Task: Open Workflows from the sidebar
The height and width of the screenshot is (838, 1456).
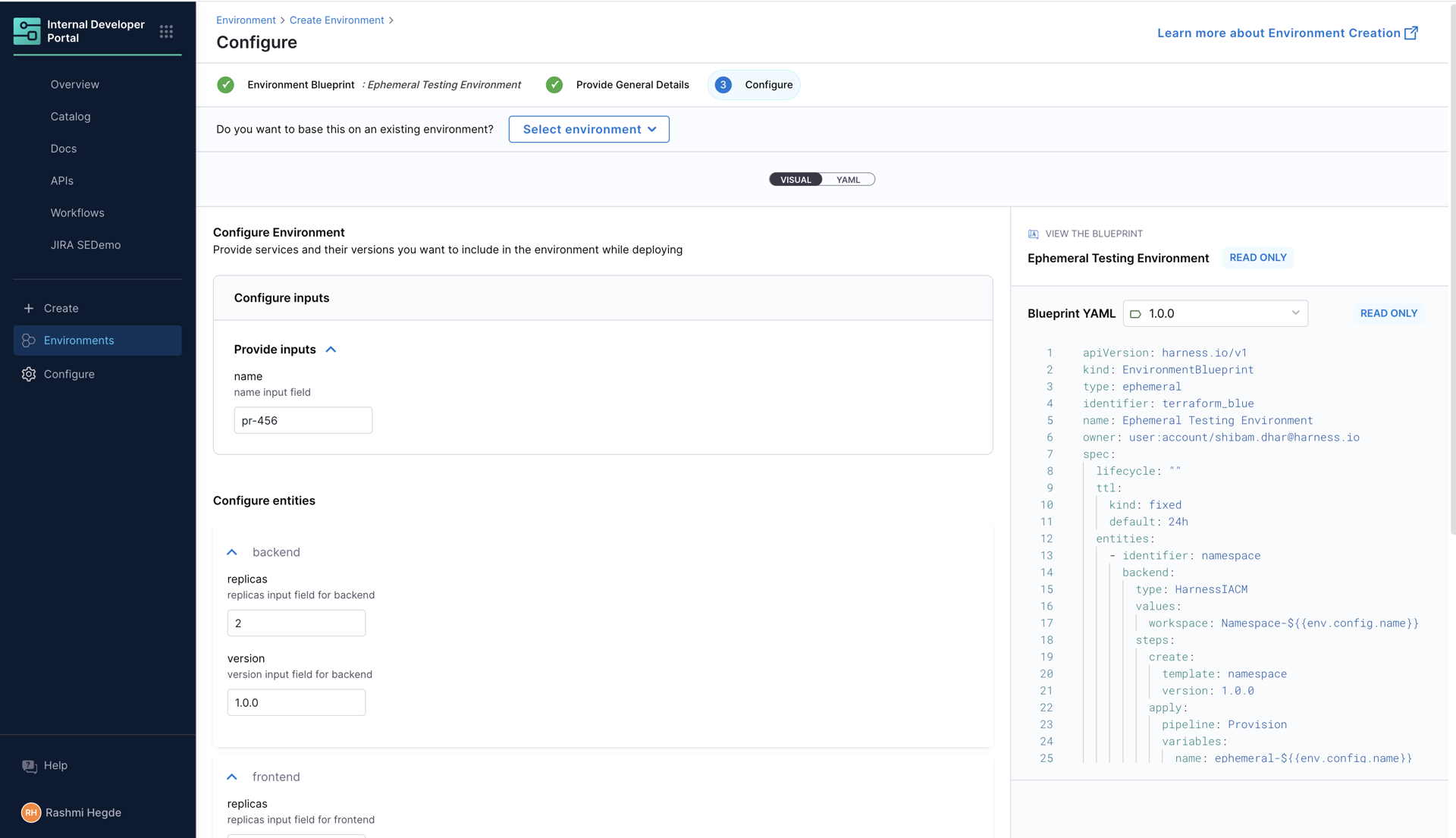Action: [x=77, y=212]
